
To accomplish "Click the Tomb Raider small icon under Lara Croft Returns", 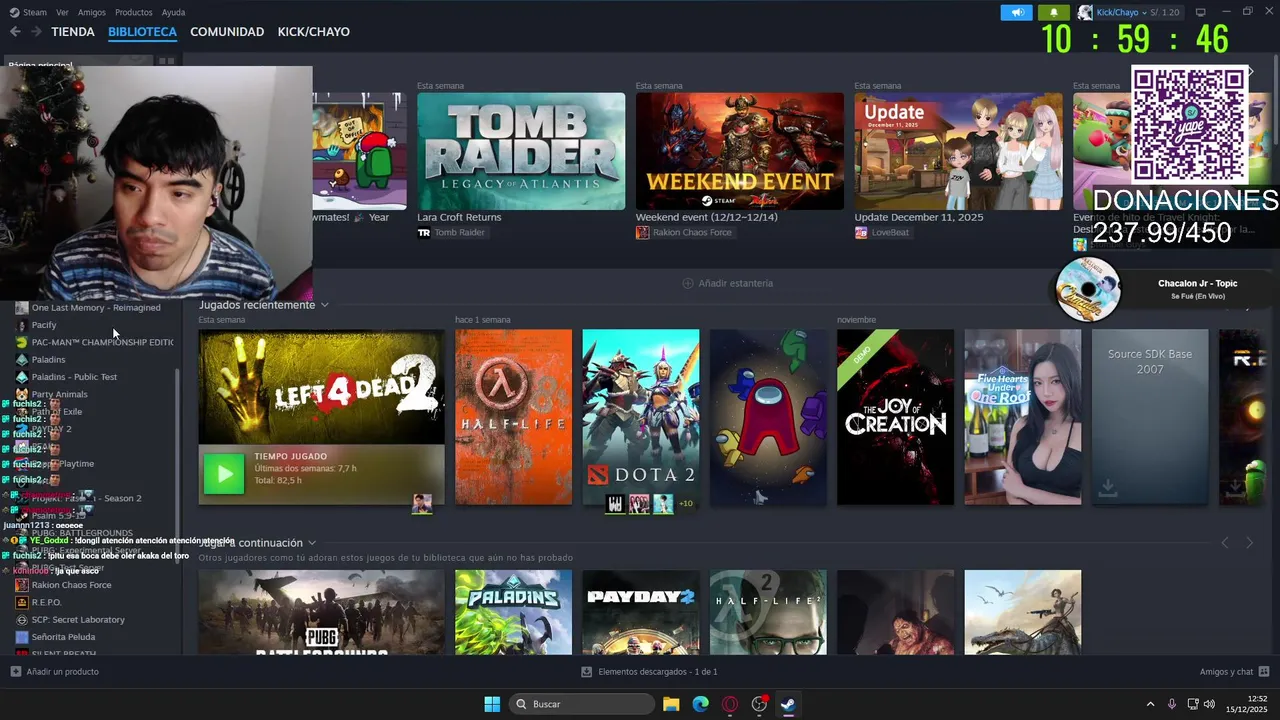I will [x=424, y=232].
